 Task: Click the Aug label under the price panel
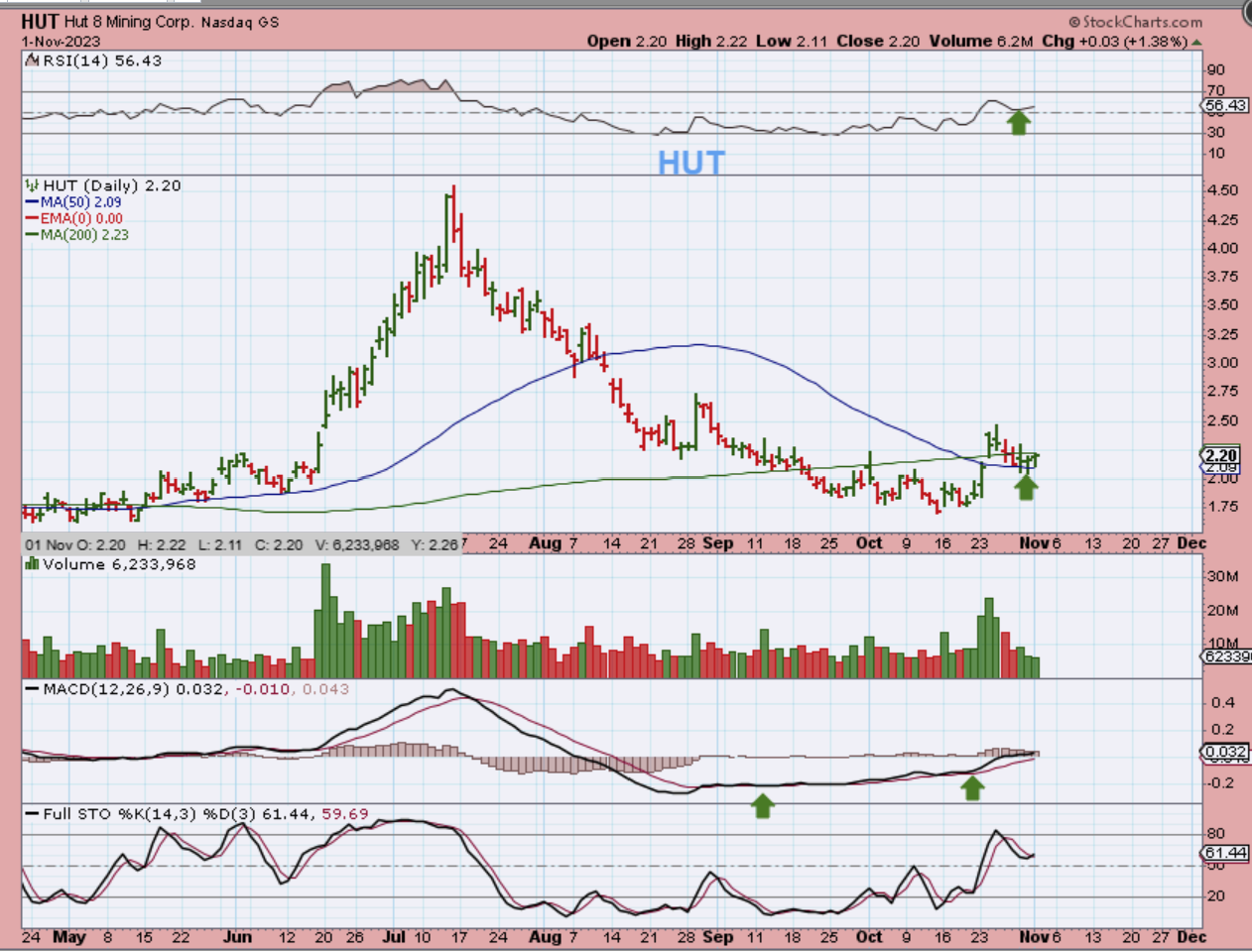(x=545, y=543)
